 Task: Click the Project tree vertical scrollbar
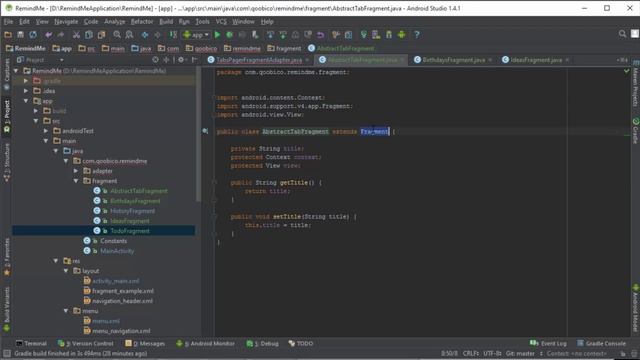[199, 135]
